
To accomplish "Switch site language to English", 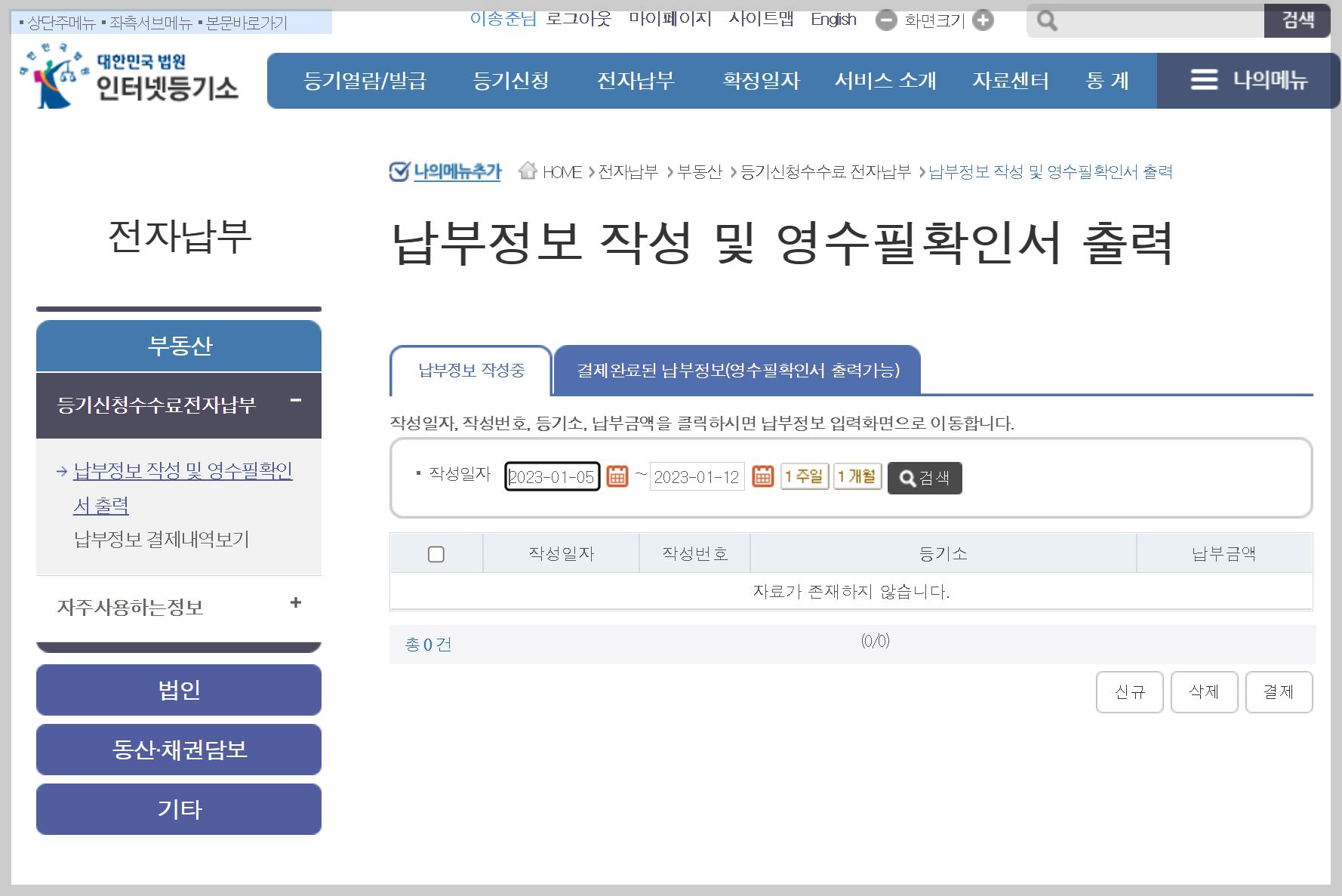I will coord(833,20).
